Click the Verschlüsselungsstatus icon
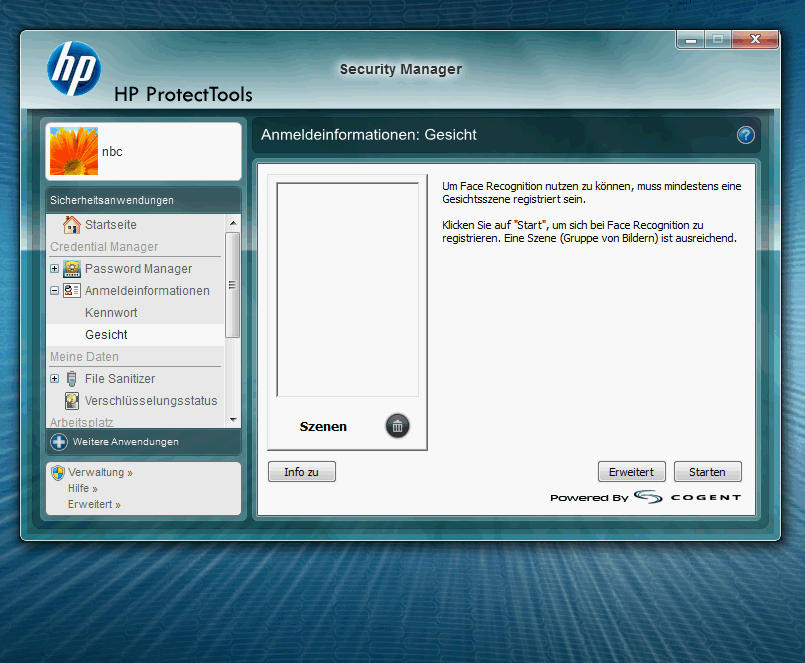Image resolution: width=805 pixels, height=663 pixels. pyautogui.click(x=72, y=401)
